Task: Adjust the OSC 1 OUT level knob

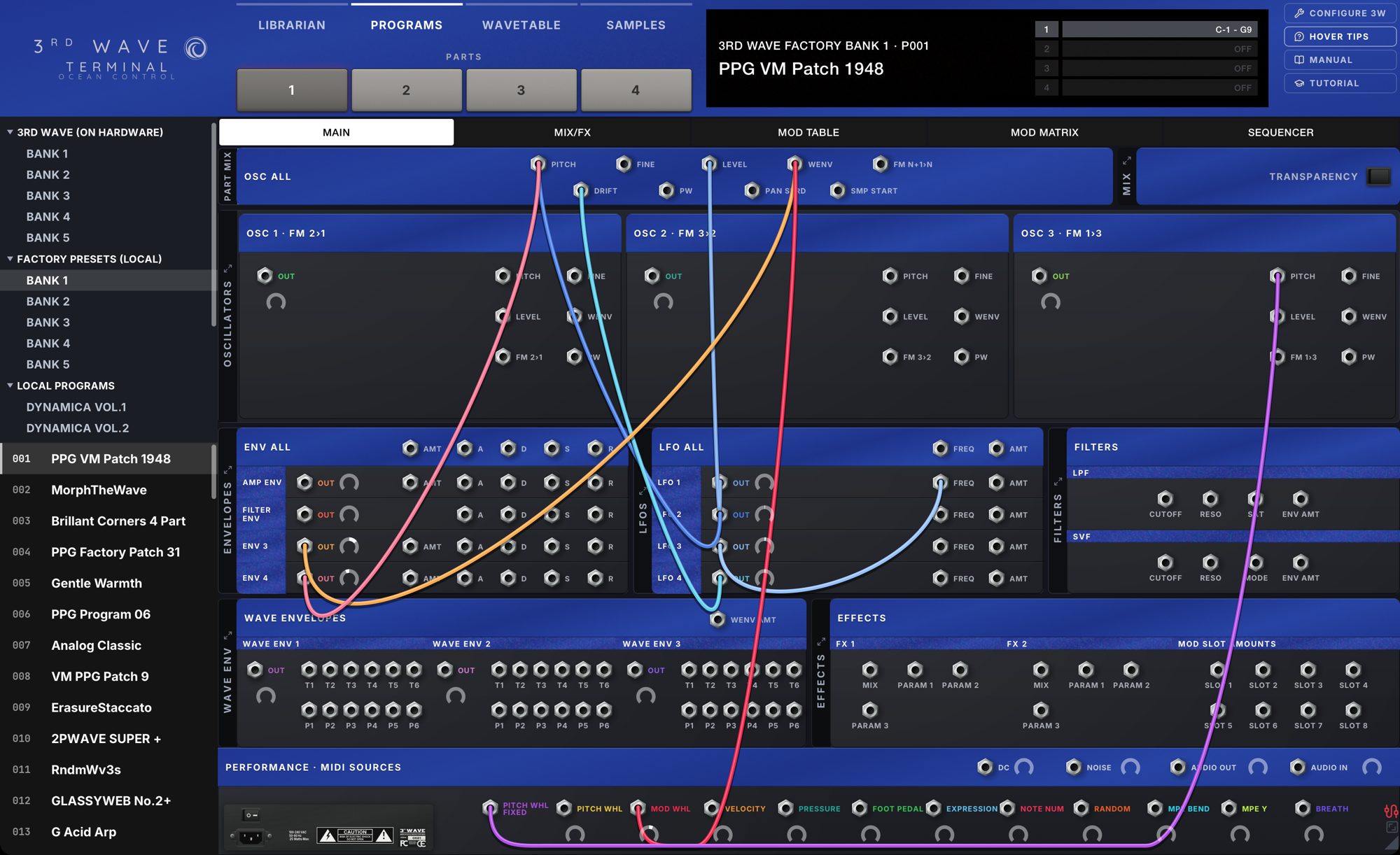Action: coord(276,303)
